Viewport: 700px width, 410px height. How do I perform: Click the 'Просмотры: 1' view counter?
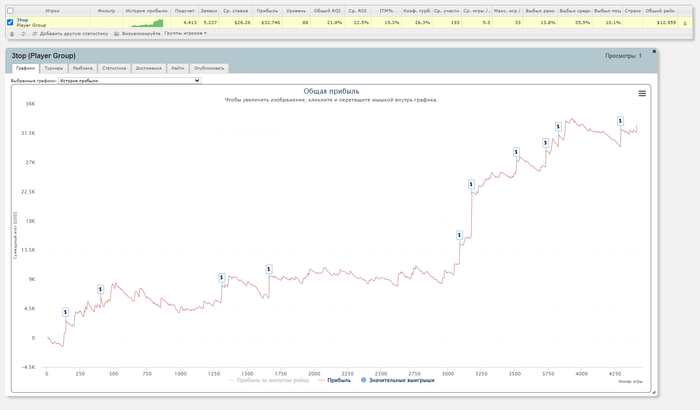tap(623, 56)
